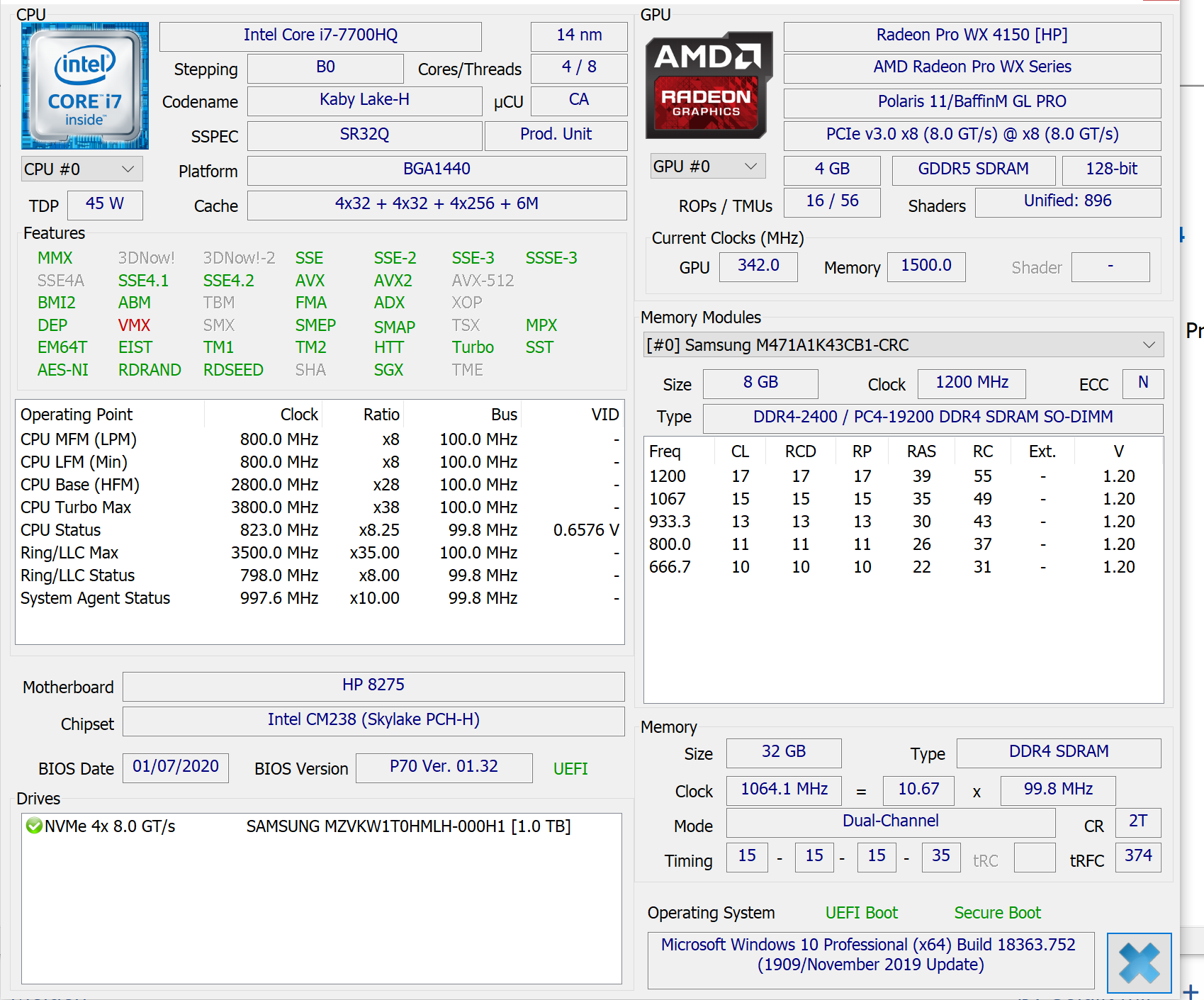Image resolution: width=1204 pixels, height=1000 pixels.
Task: Click the red VMX feature flag
Action: pyautogui.click(x=134, y=325)
